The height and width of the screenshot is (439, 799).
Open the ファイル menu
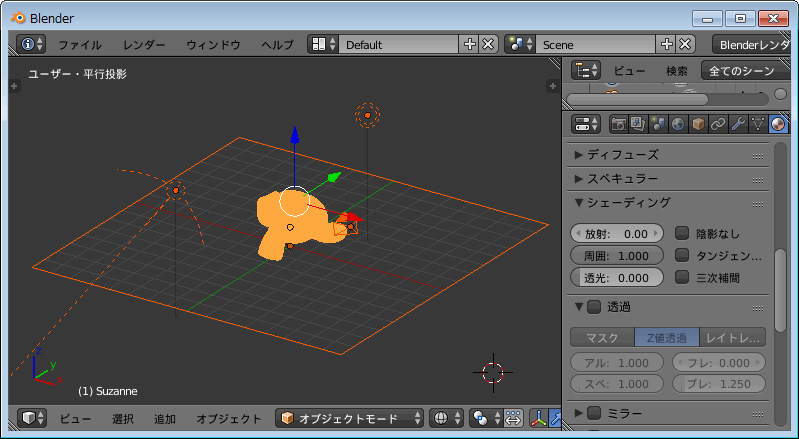(x=79, y=45)
